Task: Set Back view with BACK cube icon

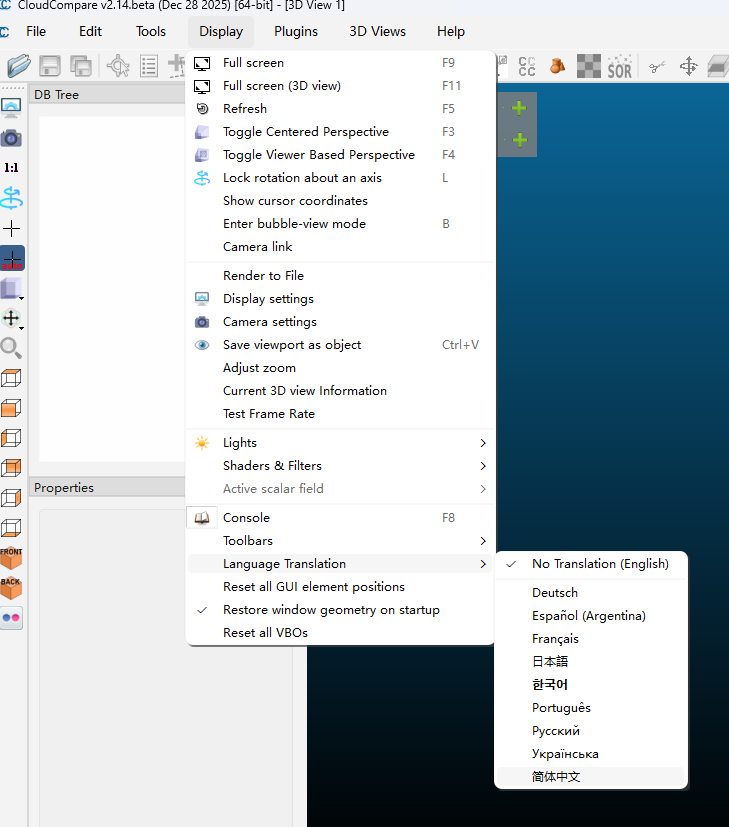Action: 11,588
